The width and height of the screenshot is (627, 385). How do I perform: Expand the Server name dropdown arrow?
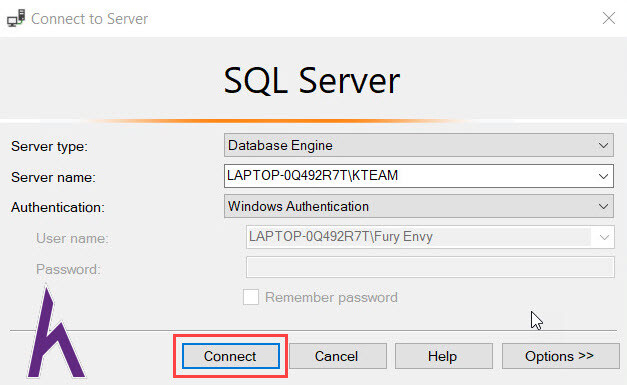point(603,176)
